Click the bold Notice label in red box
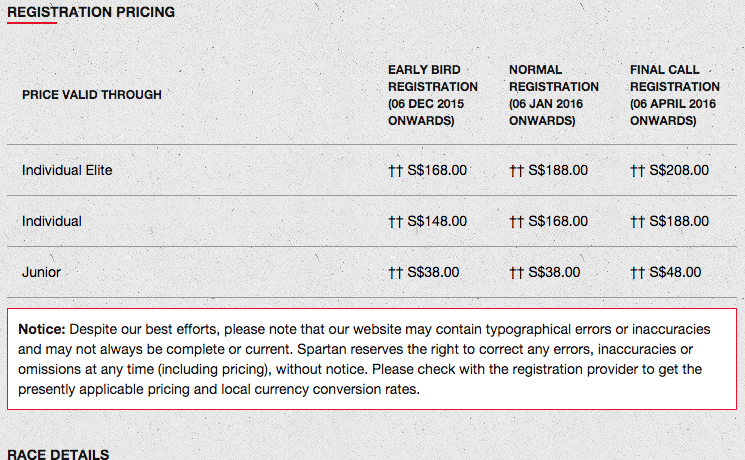745x460 pixels. [41, 329]
